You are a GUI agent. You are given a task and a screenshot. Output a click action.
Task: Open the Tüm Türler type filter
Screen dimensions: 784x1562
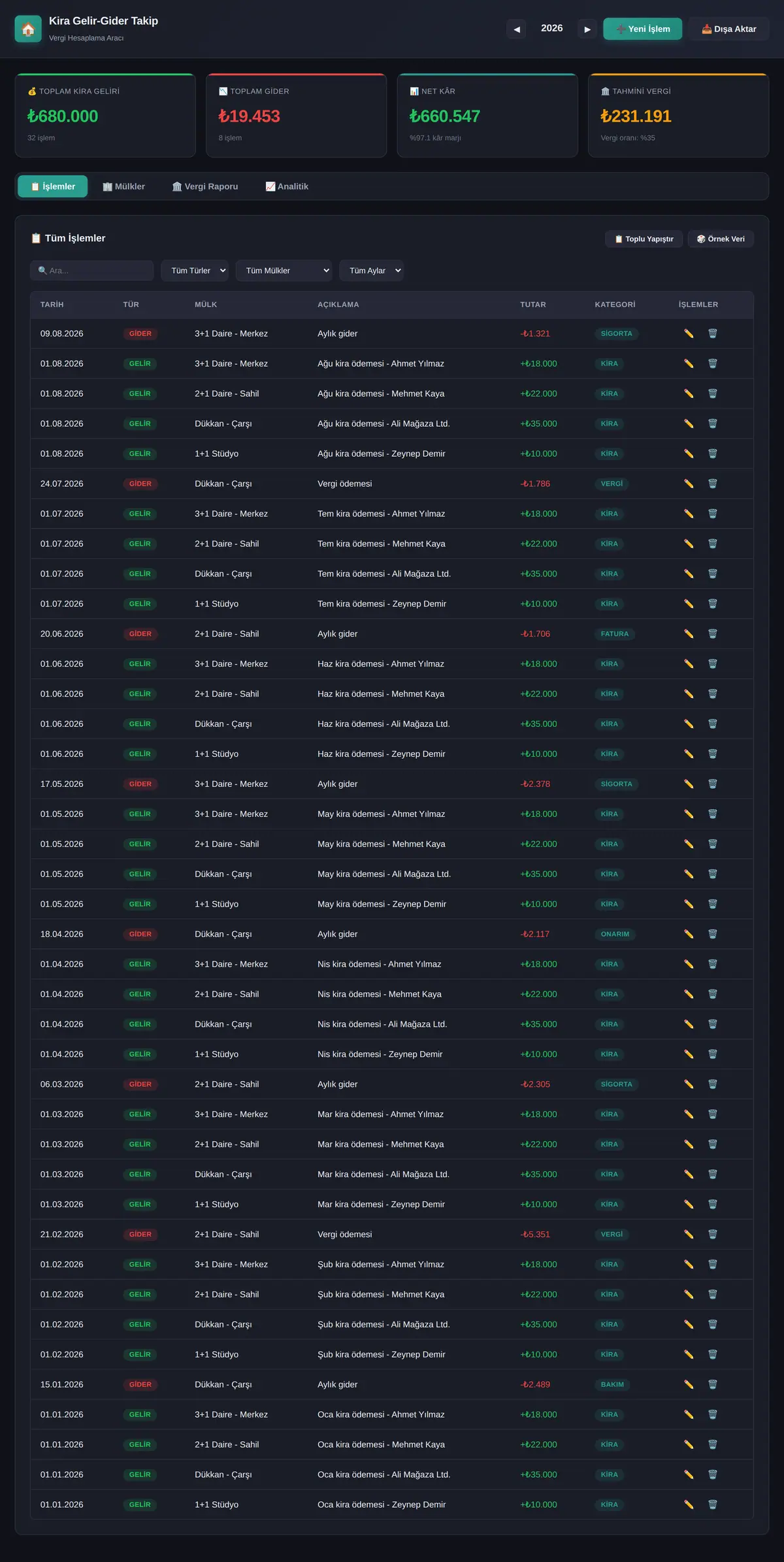195,271
